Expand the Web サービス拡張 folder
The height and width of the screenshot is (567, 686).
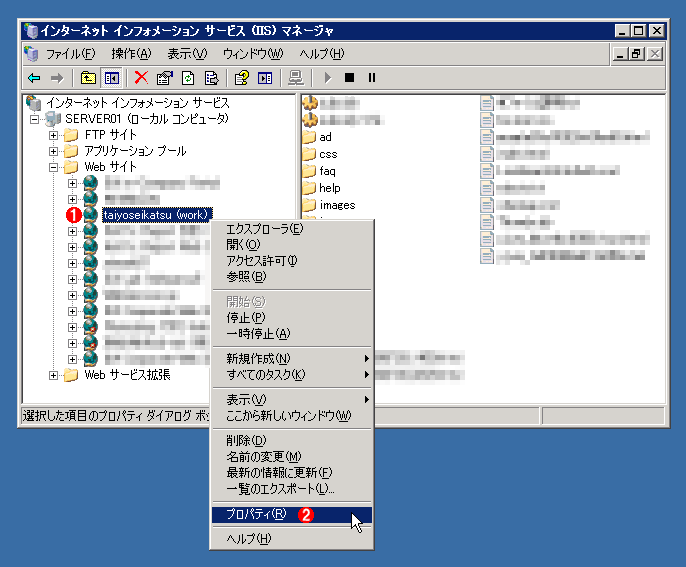click(53, 375)
